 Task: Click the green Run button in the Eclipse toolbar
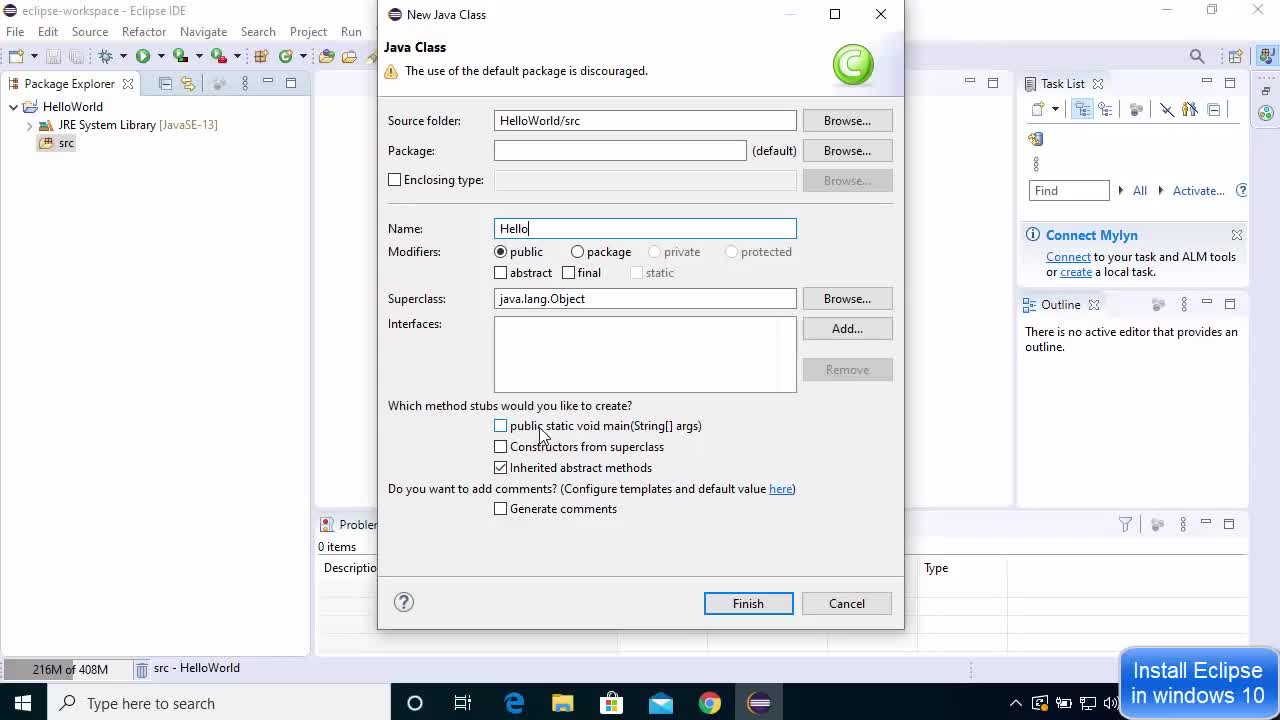143,56
